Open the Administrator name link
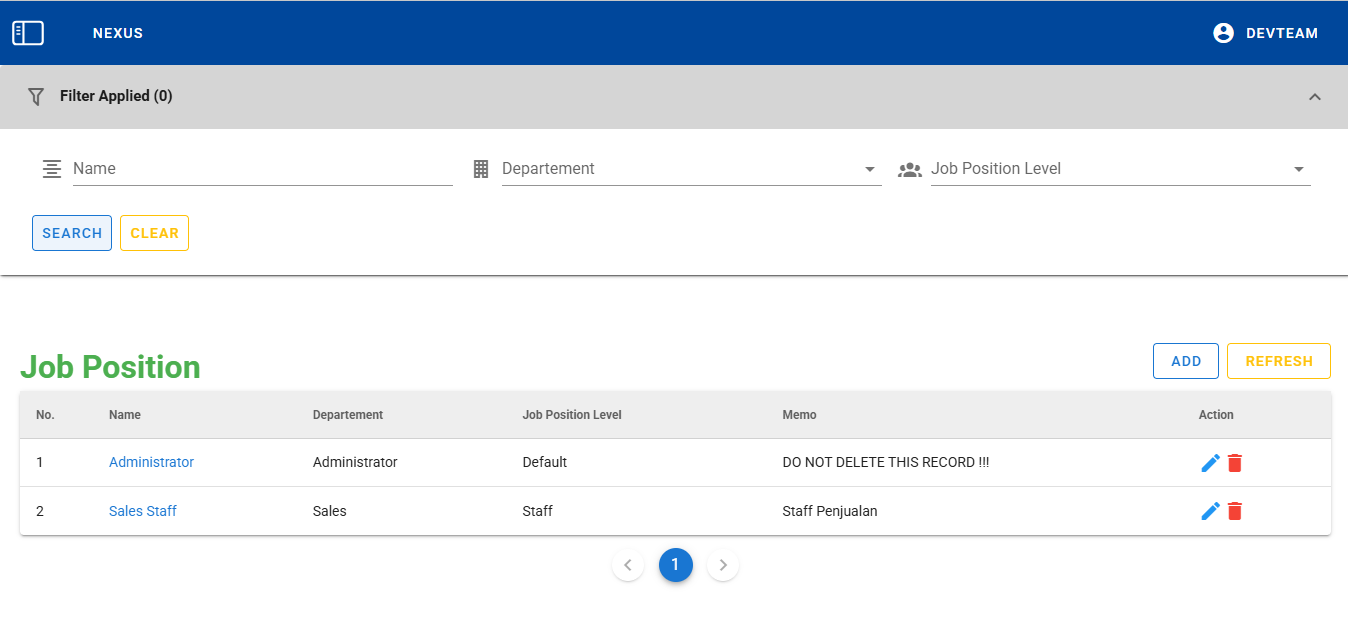1348x640 pixels. [151, 462]
